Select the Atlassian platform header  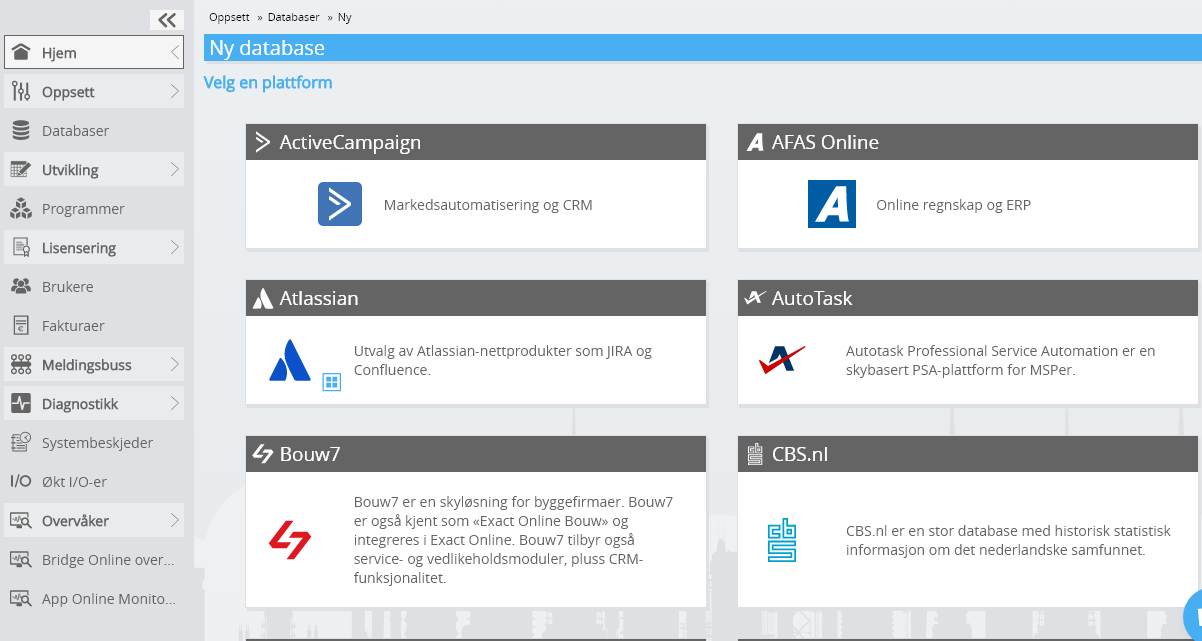476,298
